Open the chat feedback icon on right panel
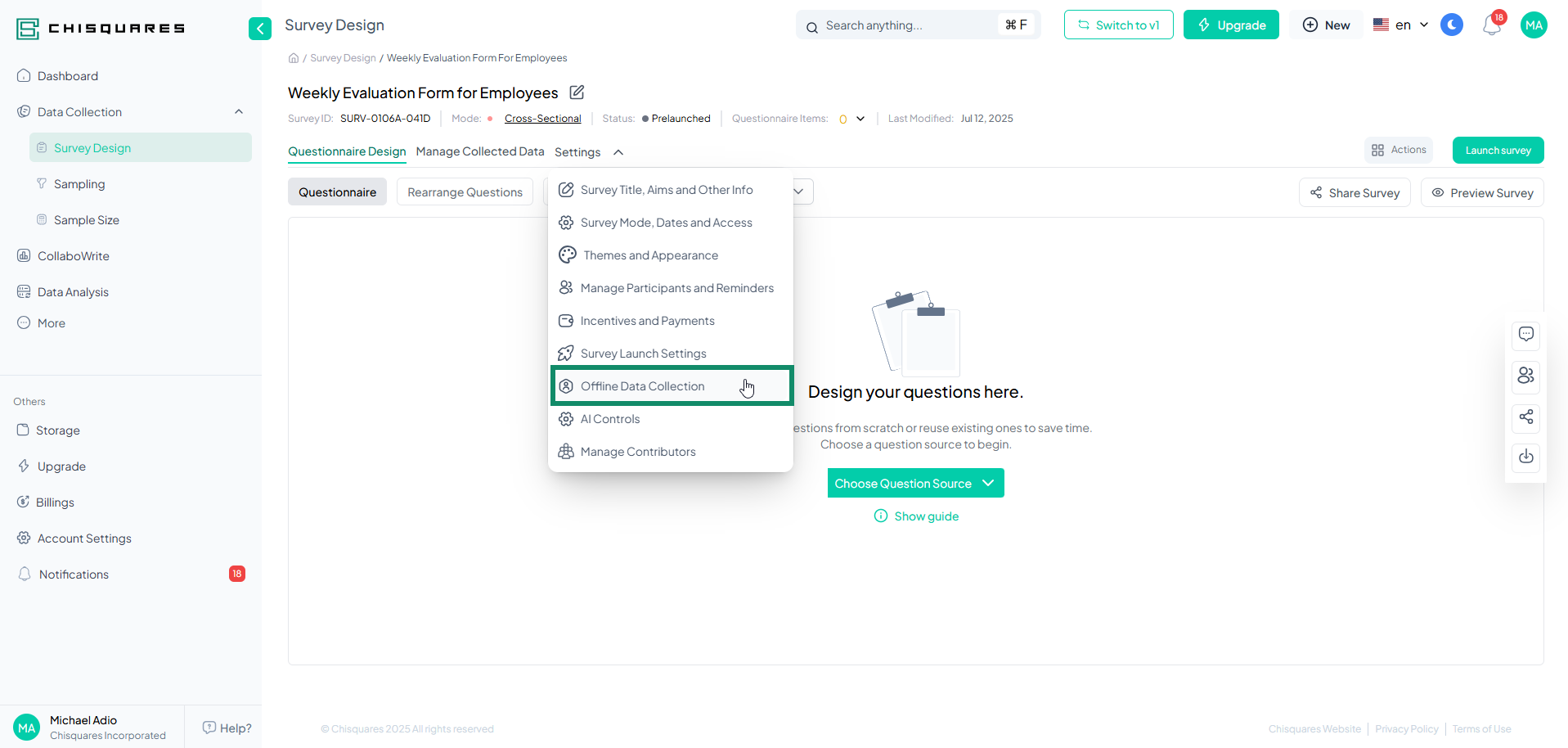 point(1525,335)
